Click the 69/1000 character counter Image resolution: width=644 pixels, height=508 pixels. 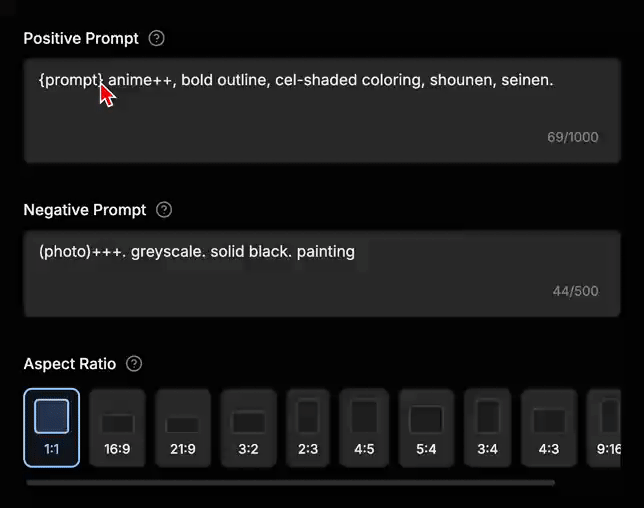point(573,137)
